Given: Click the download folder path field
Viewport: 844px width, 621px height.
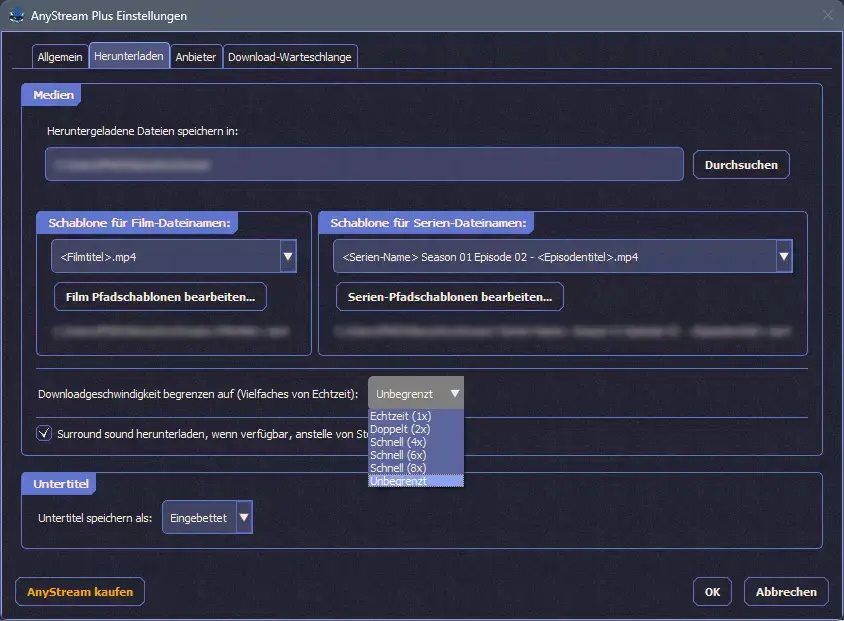Looking at the screenshot, I should (364, 164).
